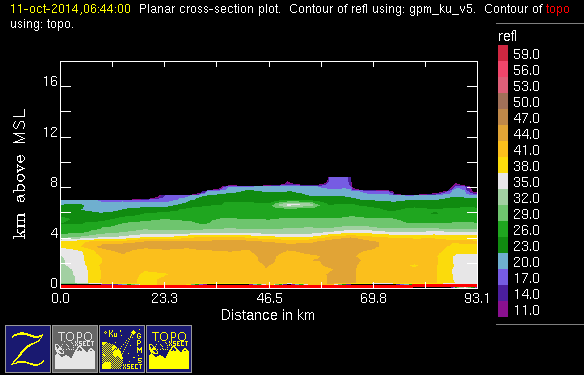This screenshot has height=375, width=584.
Task: Click 'gpm_ku_v5' in the plot header
Action: (441, 9)
